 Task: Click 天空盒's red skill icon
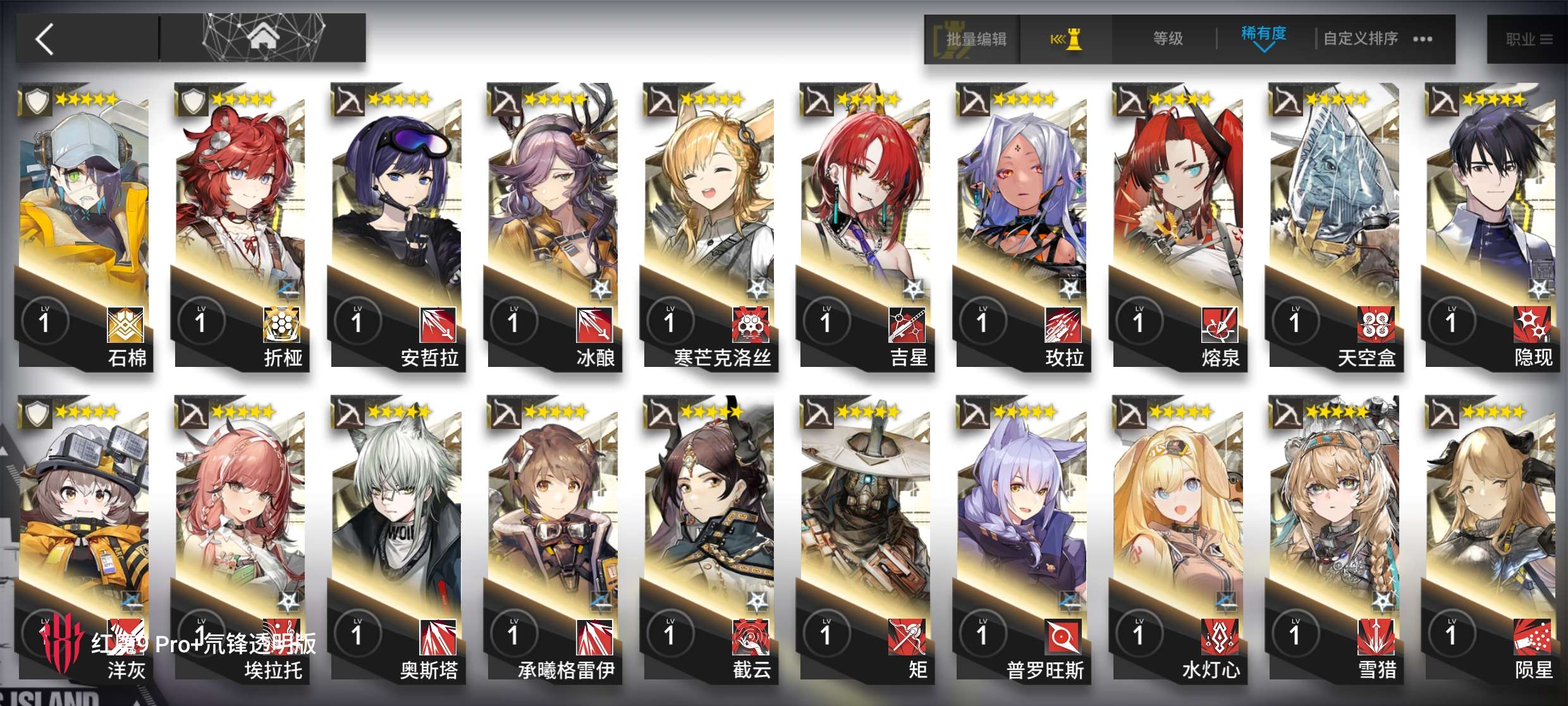click(x=1376, y=325)
